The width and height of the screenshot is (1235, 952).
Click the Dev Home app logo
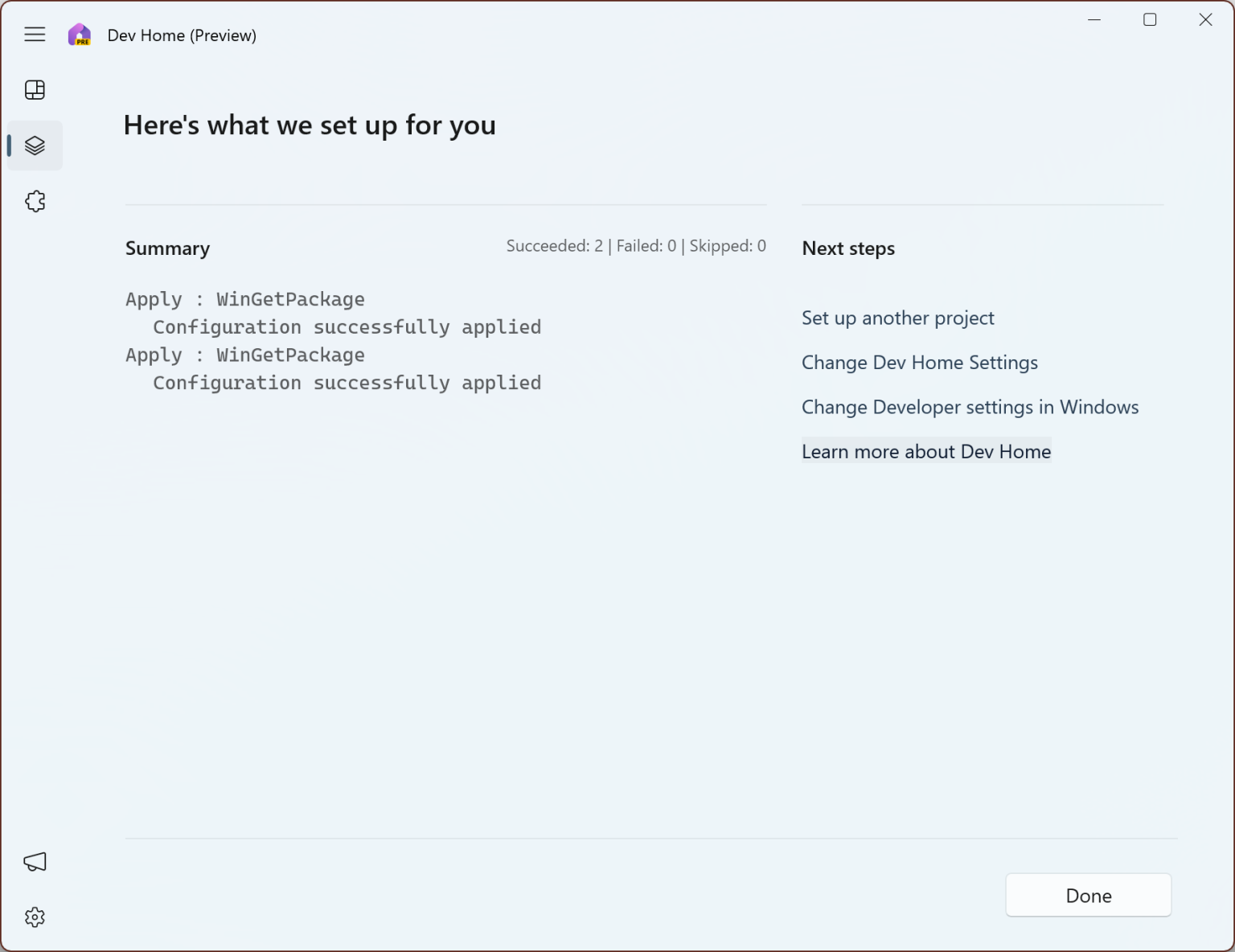click(79, 34)
